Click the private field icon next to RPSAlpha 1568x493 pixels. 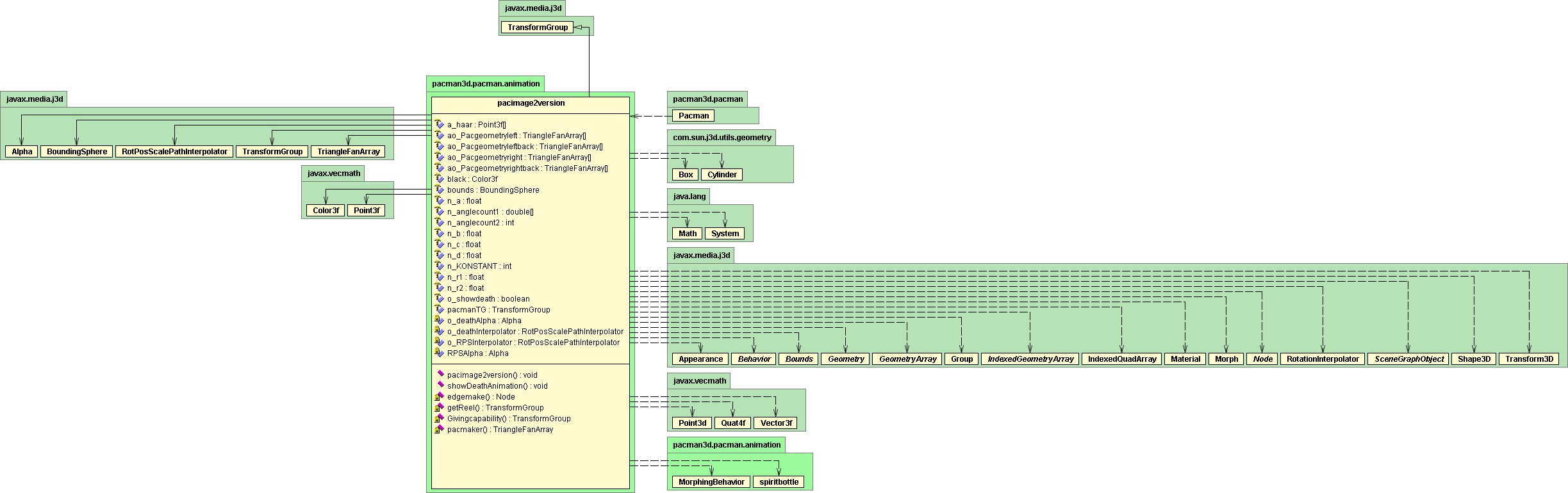click(439, 353)
